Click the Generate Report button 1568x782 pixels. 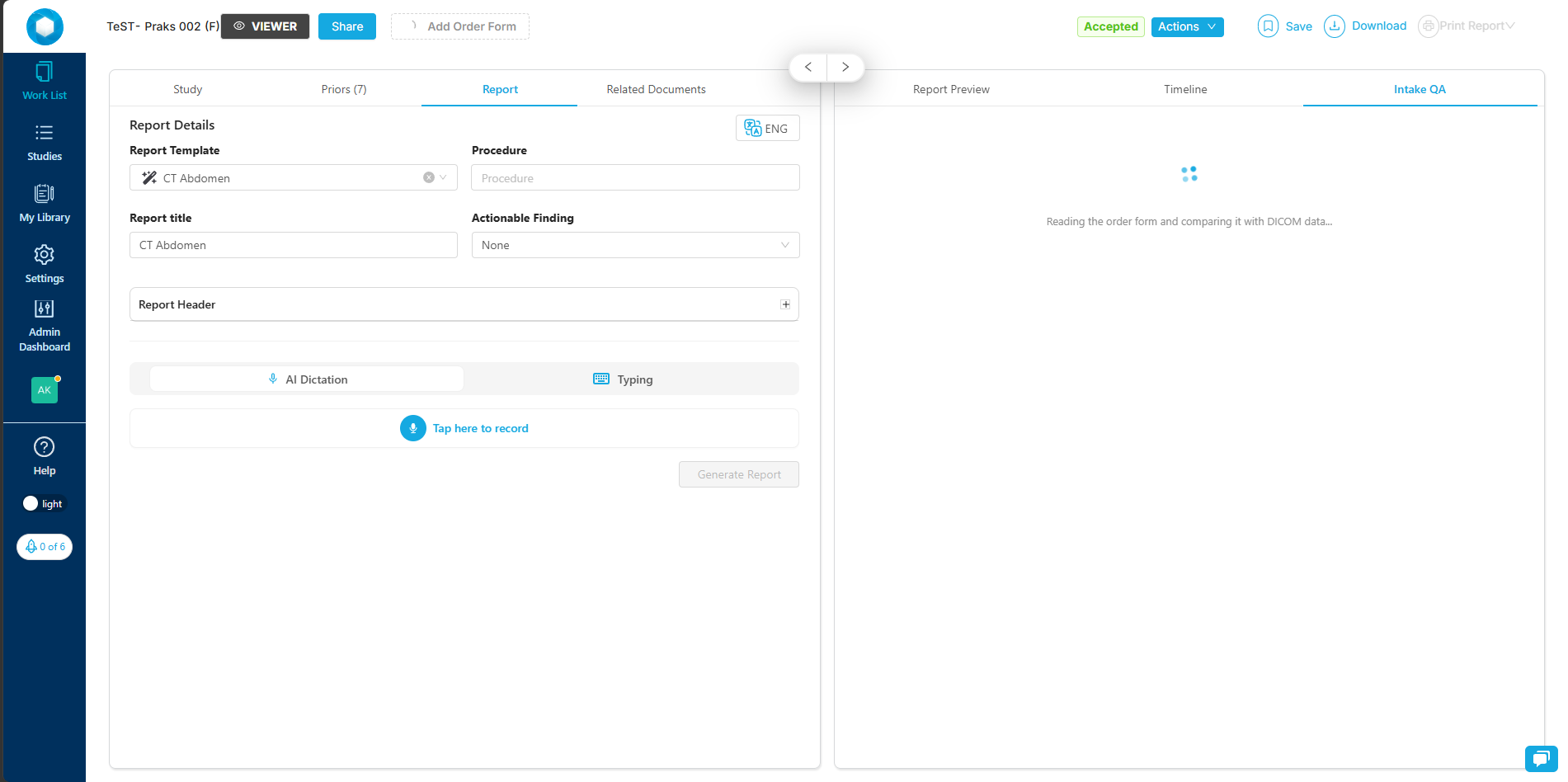click(x=739, y=474)
